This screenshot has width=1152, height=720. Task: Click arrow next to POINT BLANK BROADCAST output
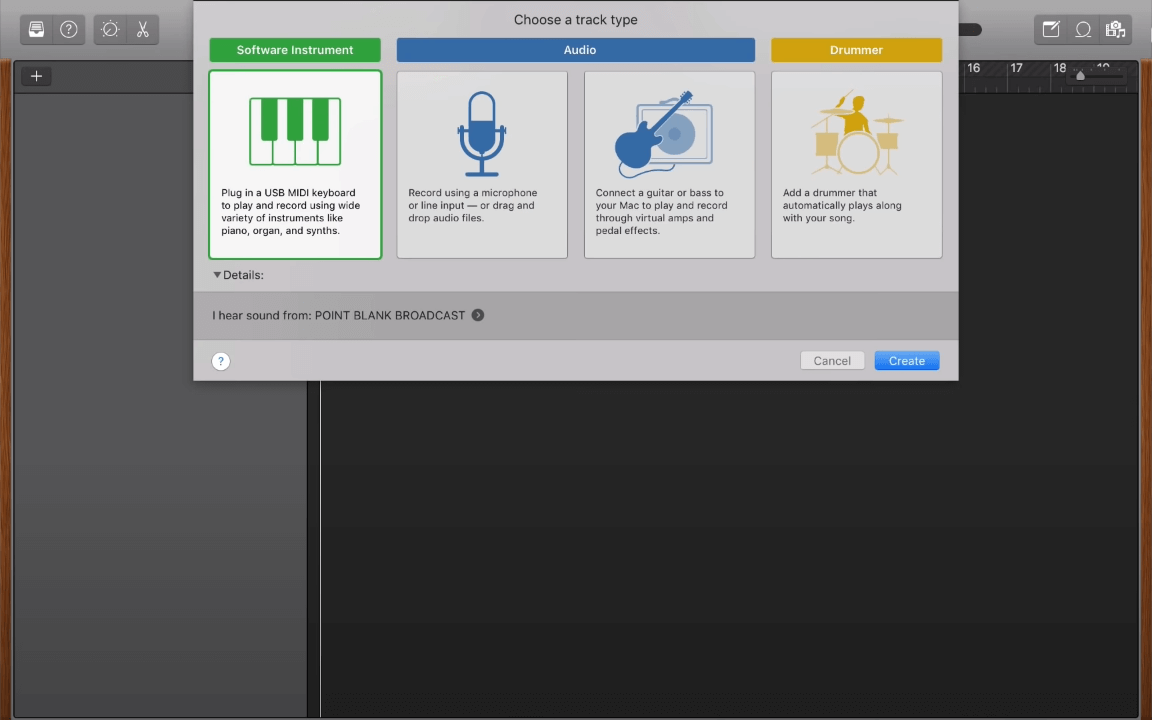[478, 315]
